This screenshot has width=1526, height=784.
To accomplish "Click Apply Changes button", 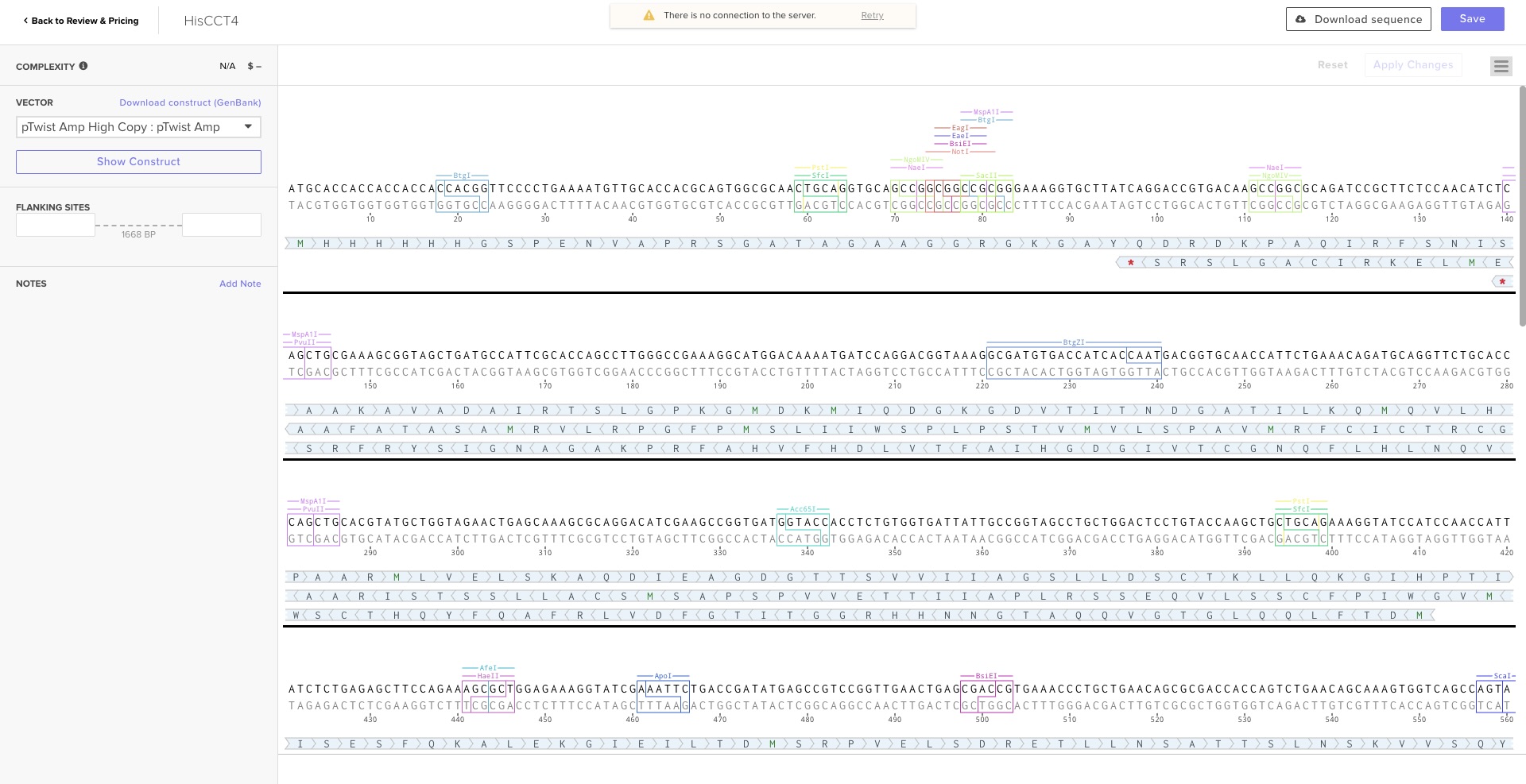I will pyautogui.click(x=1412, y=65).
